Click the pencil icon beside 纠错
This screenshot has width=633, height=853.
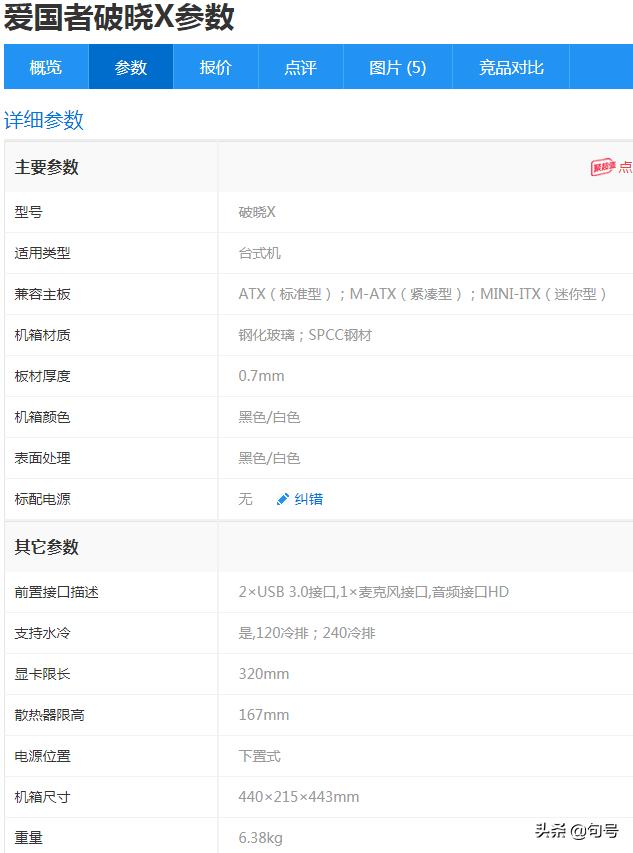(x=283, y=499)
